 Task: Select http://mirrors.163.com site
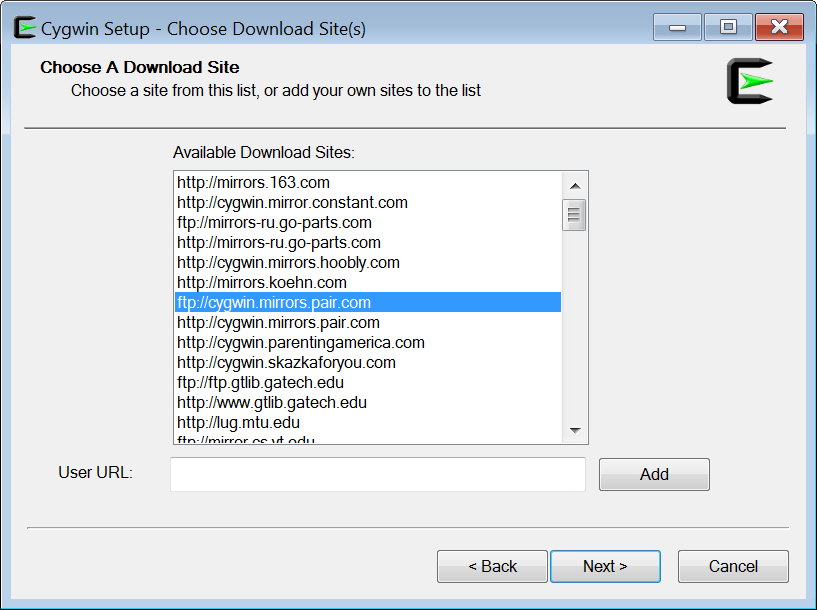tap(368, 183)
